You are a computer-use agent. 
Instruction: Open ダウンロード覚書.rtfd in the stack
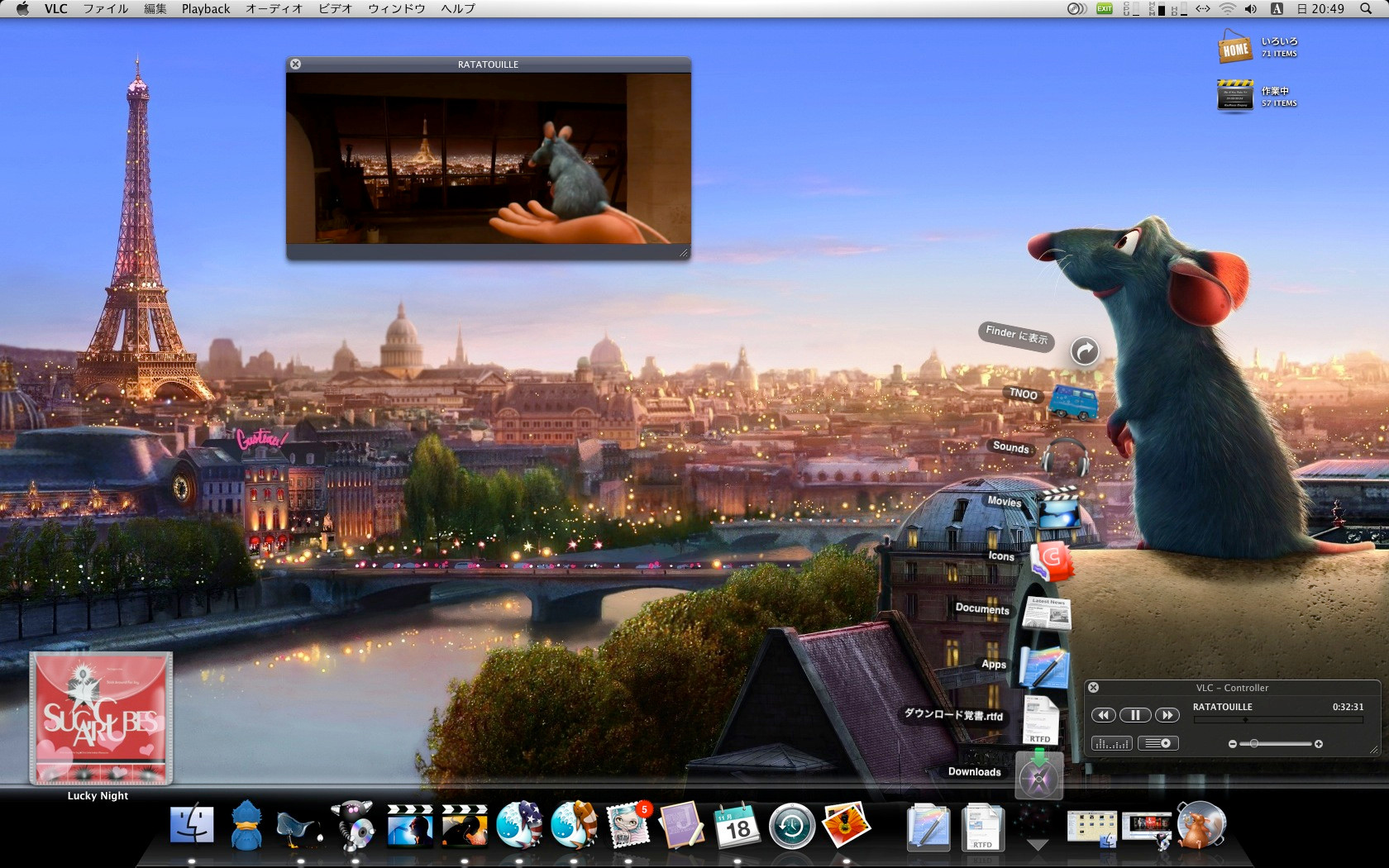1040,720
